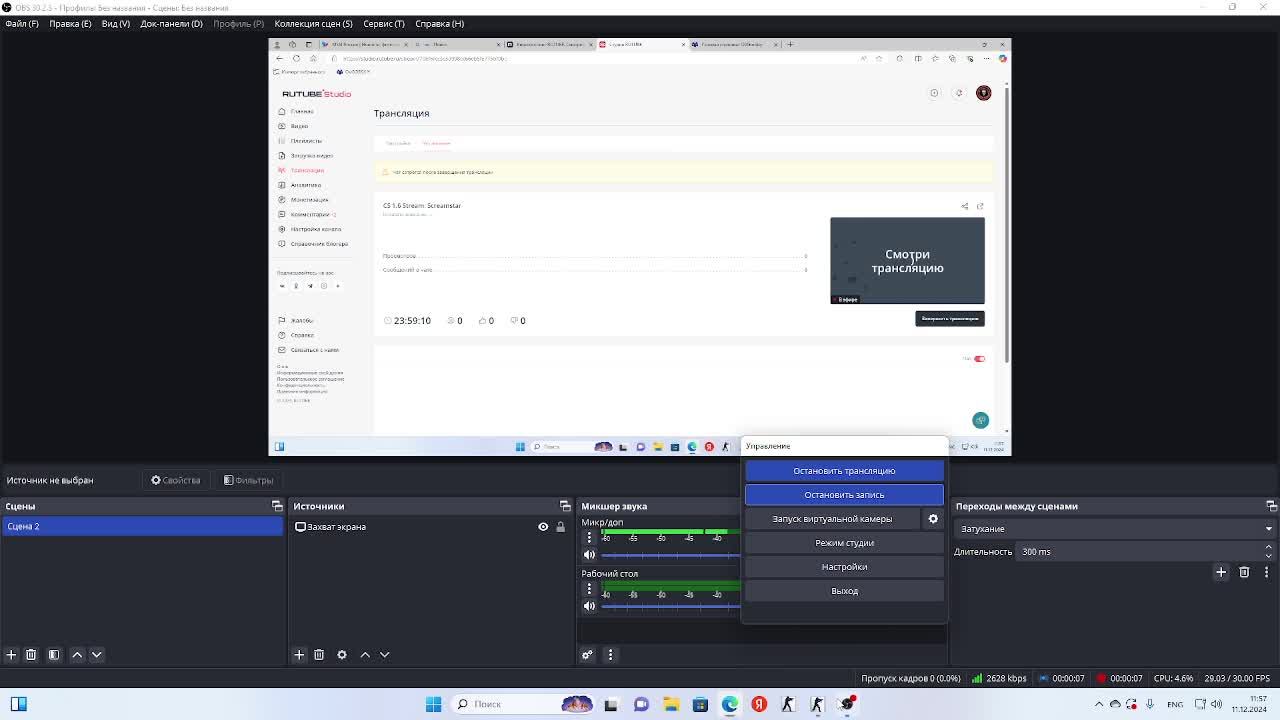1280x720 pixels.
Task: Open the Коллекция сцен (S) menu
Action: click(x=313, y=23)
